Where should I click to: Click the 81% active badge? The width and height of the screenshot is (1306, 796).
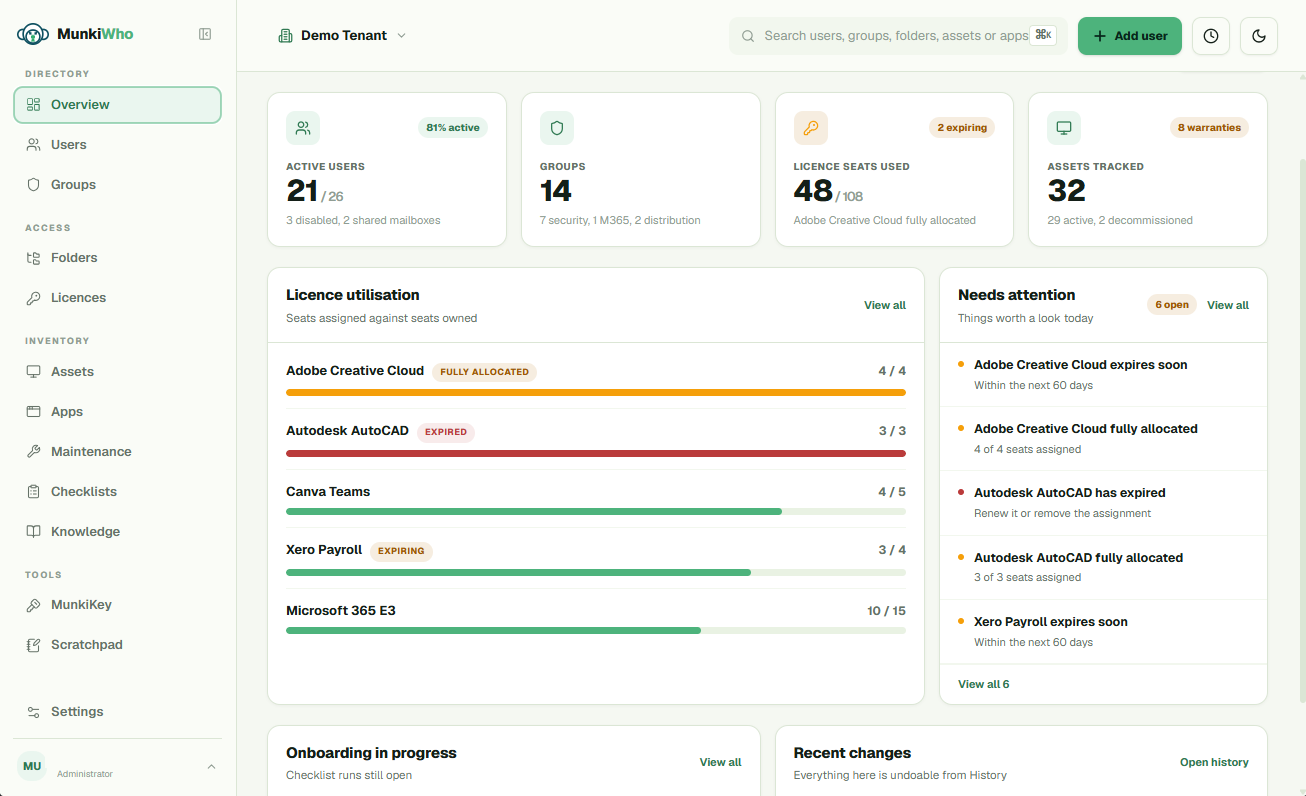click(x=453, y=128)
